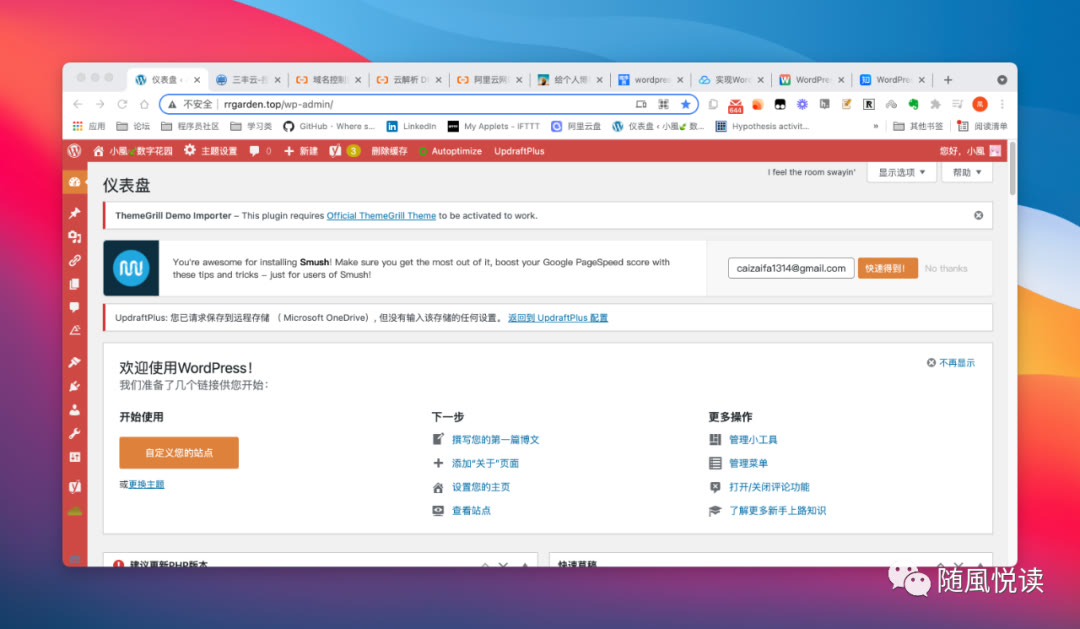Open Settings sliders icon in sidebar
The image size is (1080, 629).
pos(74,457)
